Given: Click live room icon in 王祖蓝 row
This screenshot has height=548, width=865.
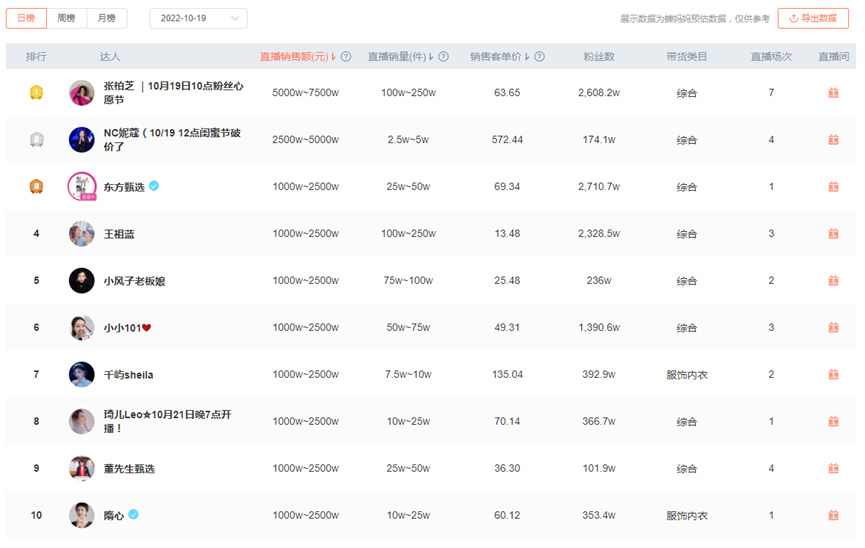Looking at the screenshot, I should (x=833, y=234).
